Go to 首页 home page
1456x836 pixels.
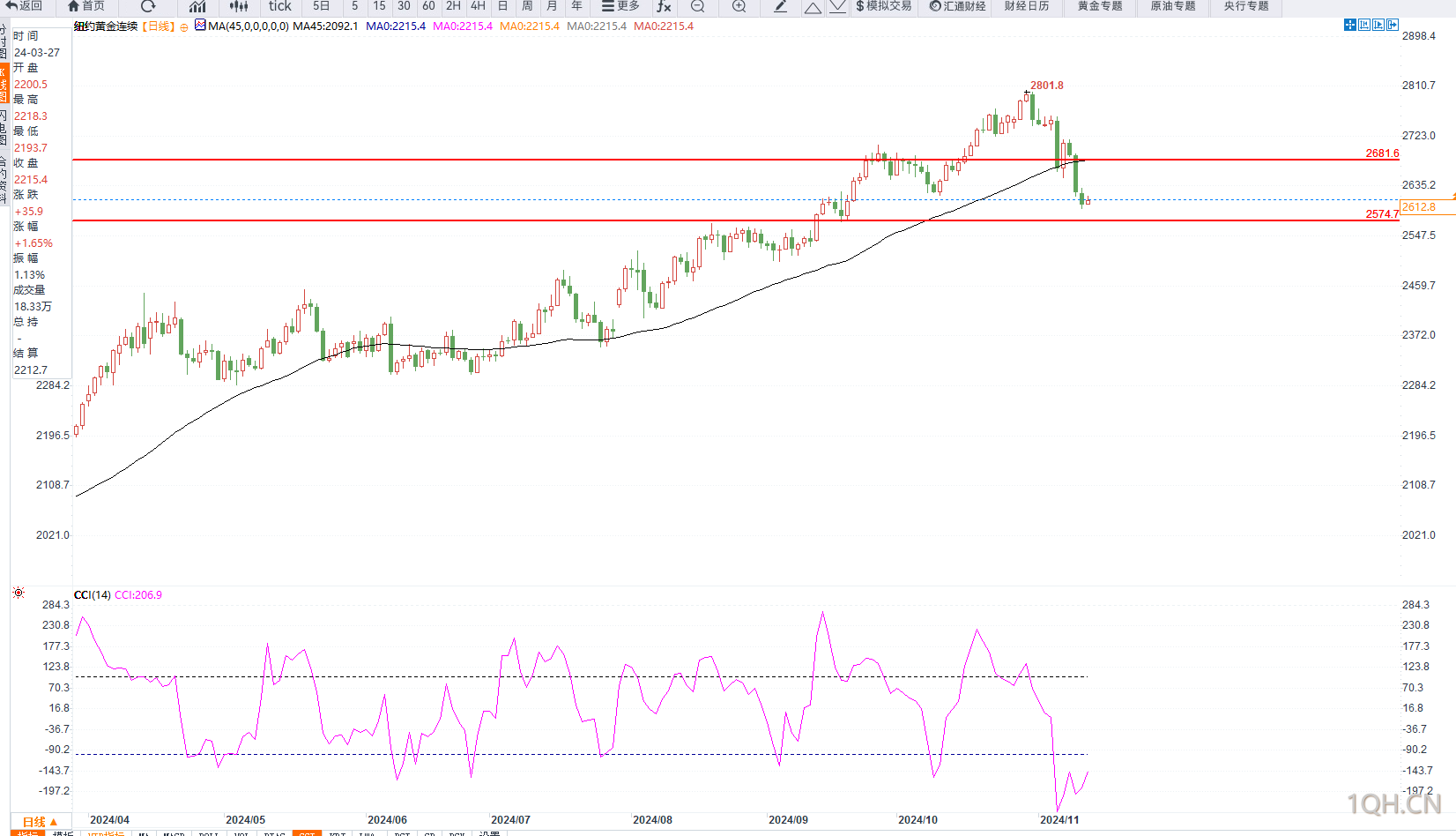86,6
